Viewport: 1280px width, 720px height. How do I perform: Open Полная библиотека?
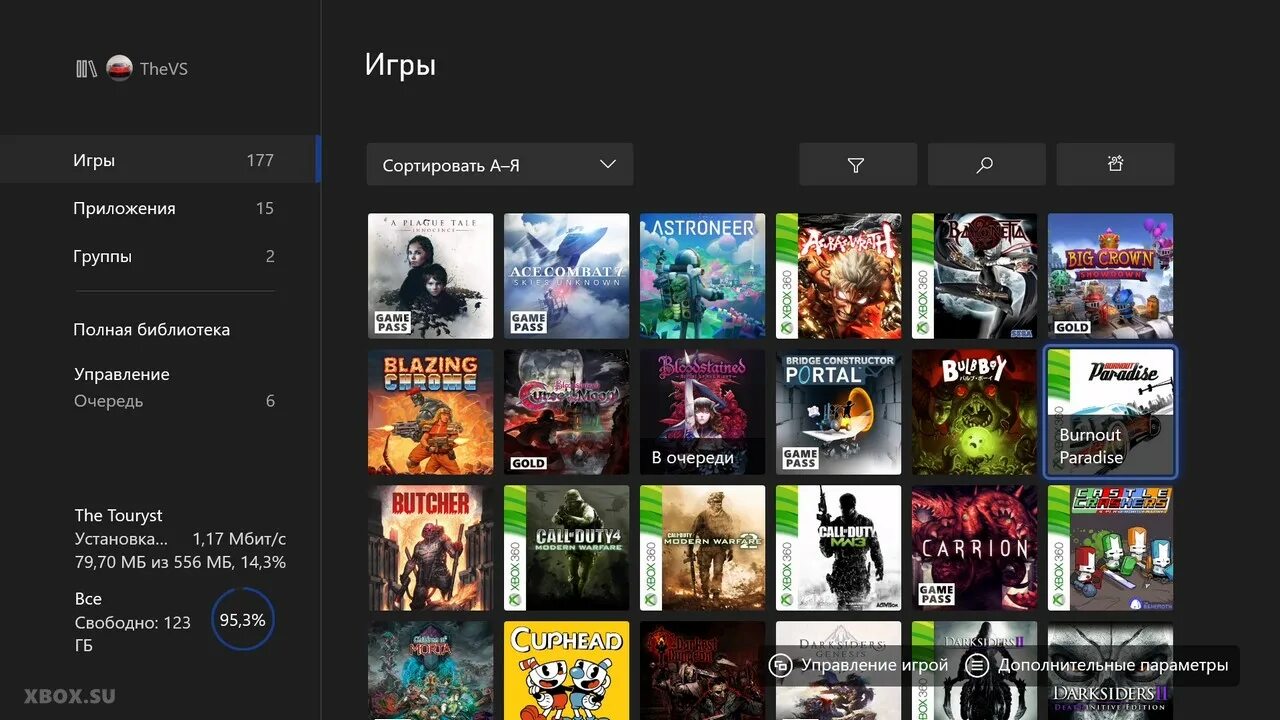[151, 329]
